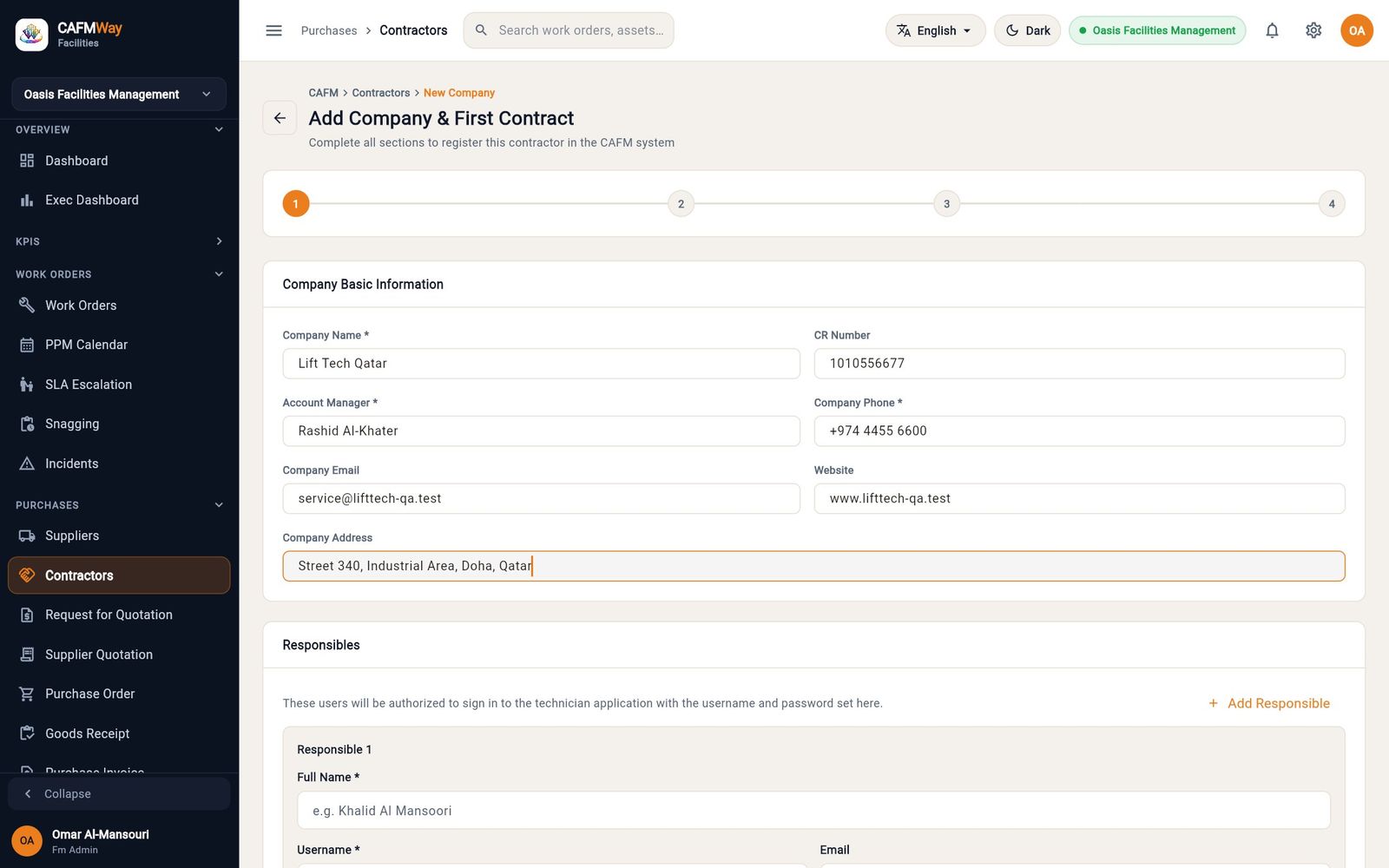Click the PPM Calendar icon

27,345
